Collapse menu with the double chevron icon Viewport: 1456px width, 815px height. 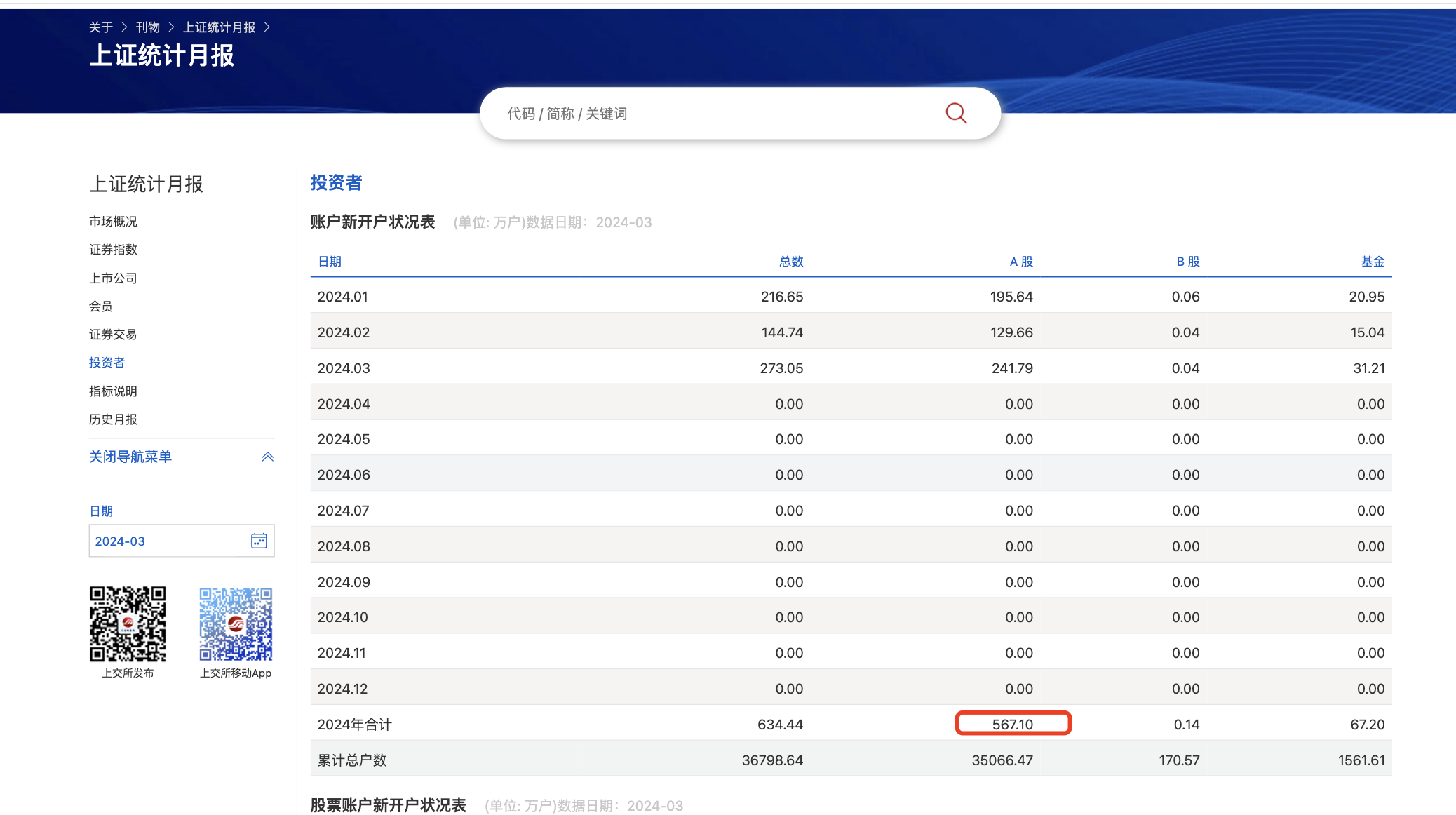coord(267,457)
